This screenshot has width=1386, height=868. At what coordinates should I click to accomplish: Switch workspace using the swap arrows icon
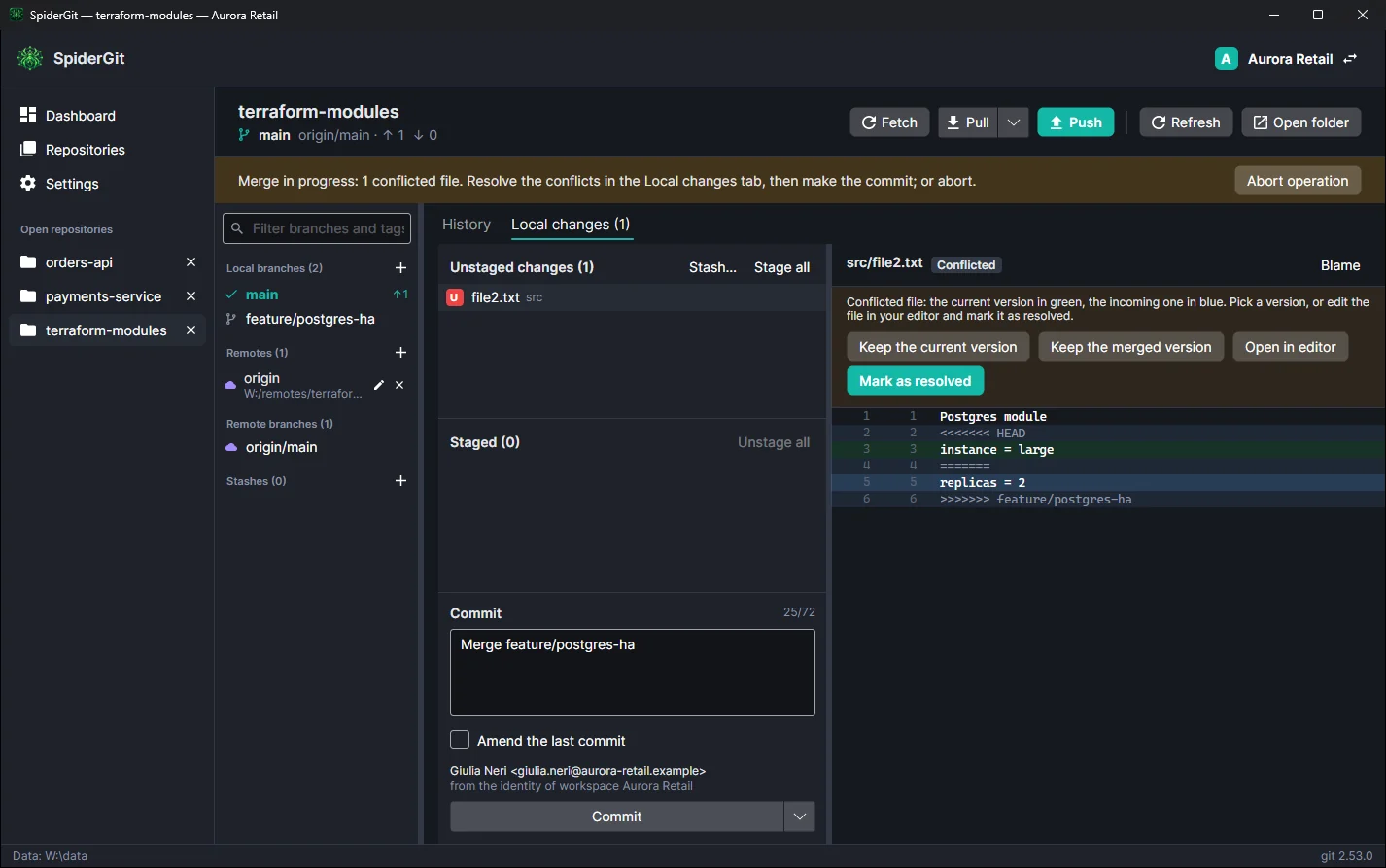point(1350,59)
